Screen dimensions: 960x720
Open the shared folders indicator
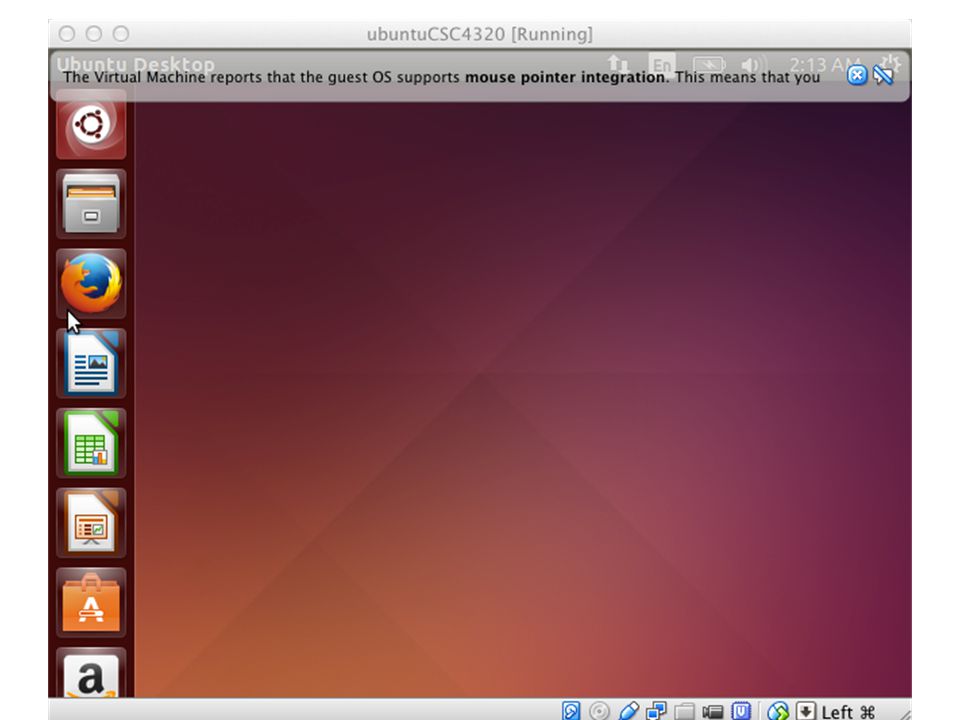click(684, 711)
